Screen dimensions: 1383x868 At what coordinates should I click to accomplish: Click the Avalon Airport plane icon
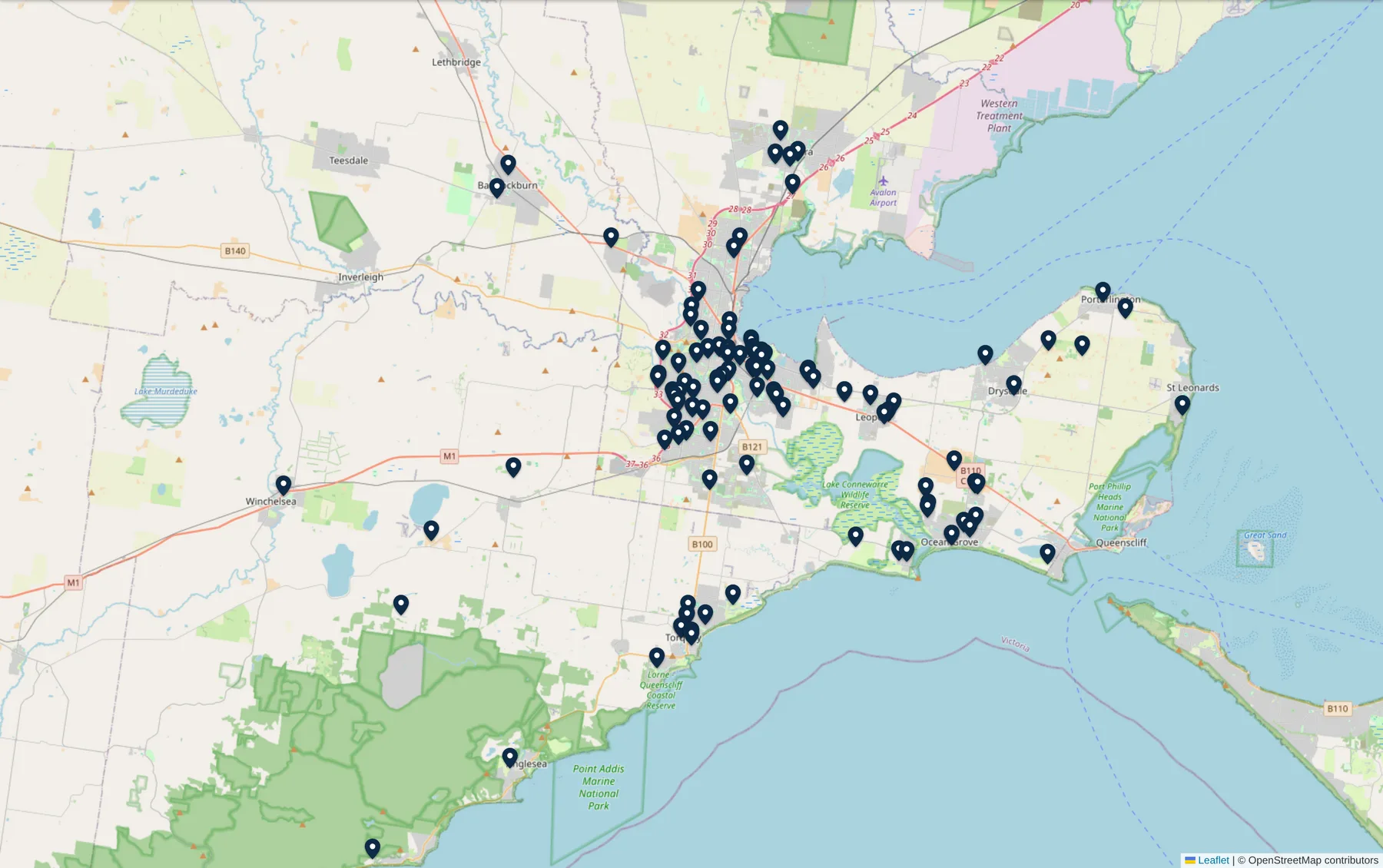point(883,181)
